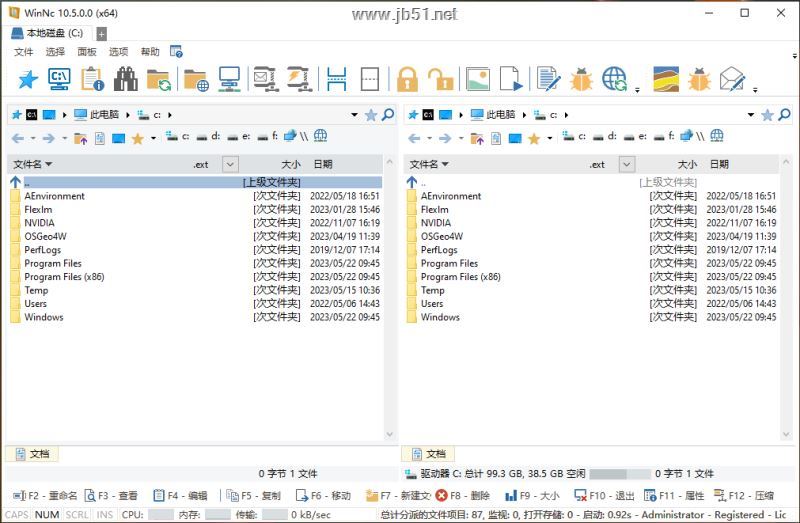800x523 pixels.
Task: Click the help icon beside 帮助 menu
Action: coord(176,52)
